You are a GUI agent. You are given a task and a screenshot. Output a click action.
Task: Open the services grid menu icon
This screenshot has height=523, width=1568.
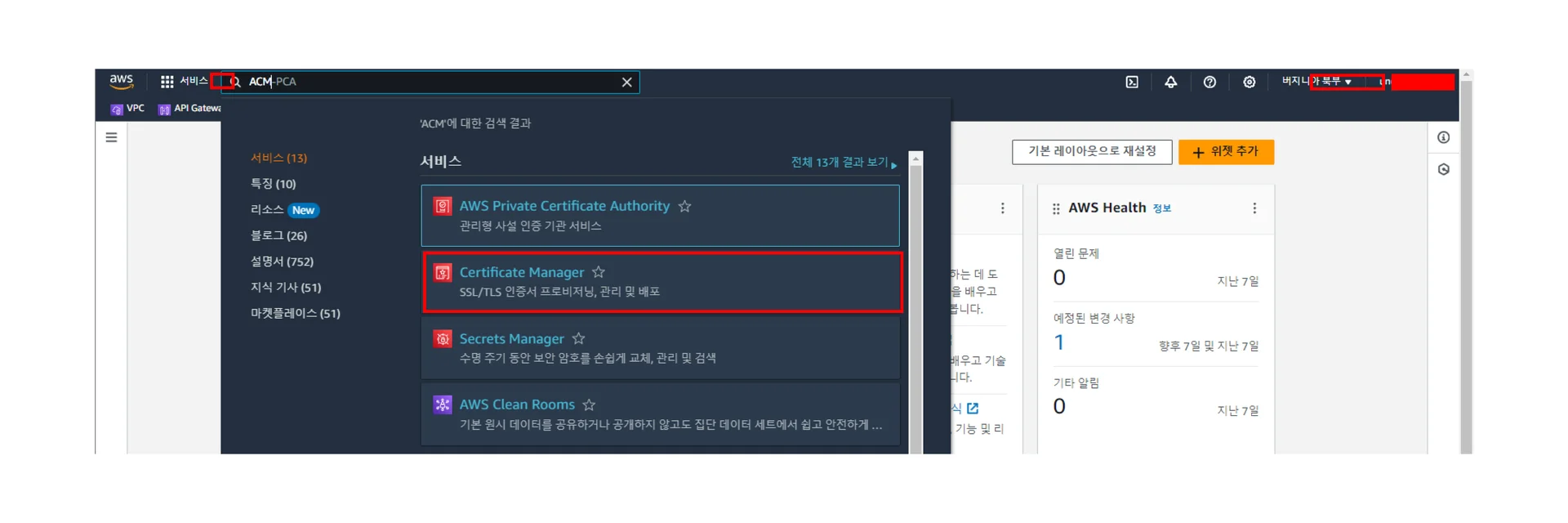click(x=167, y=82)
